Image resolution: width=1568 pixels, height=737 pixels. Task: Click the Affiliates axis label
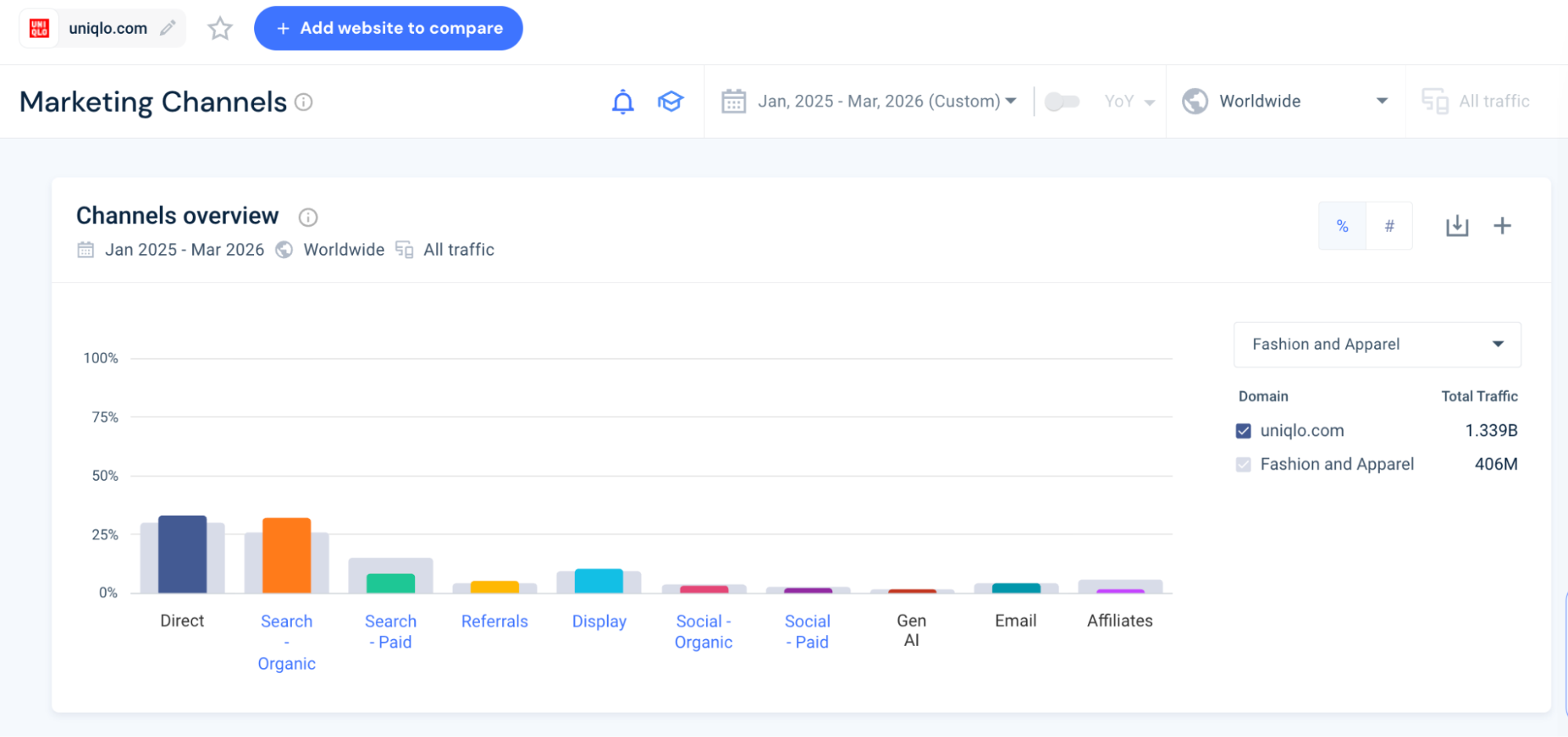tap(1120, 621)
